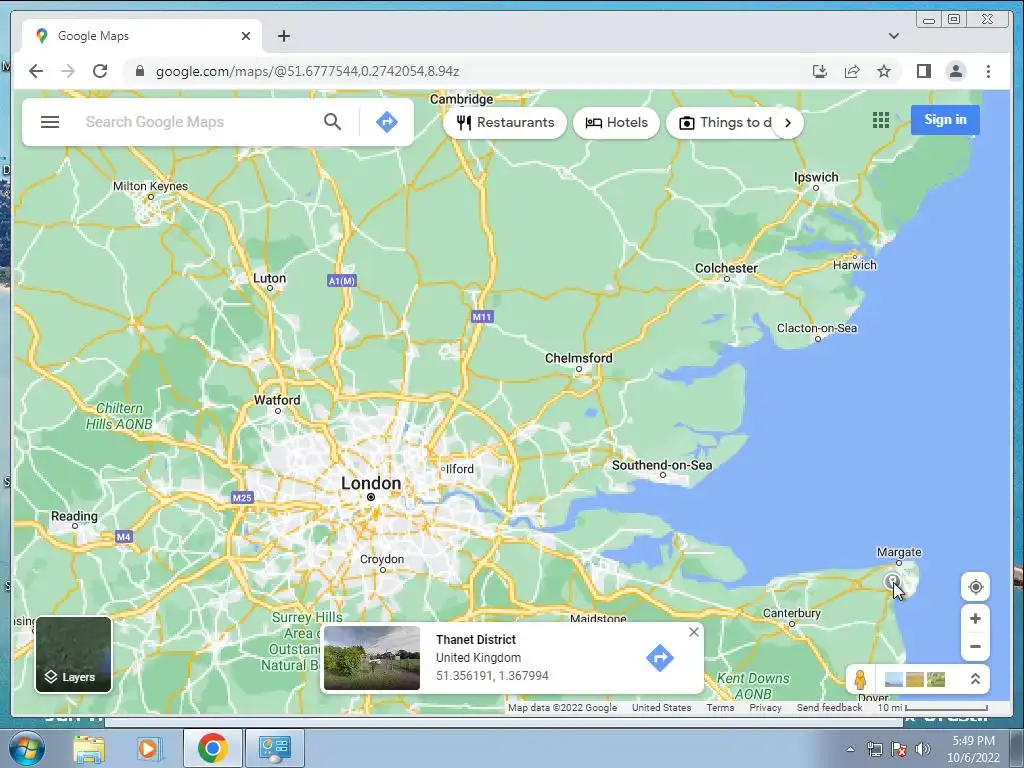The width and height of the screenshot is (1024, 768).
Task: Open the Terms link
Action: pos(720,708)
